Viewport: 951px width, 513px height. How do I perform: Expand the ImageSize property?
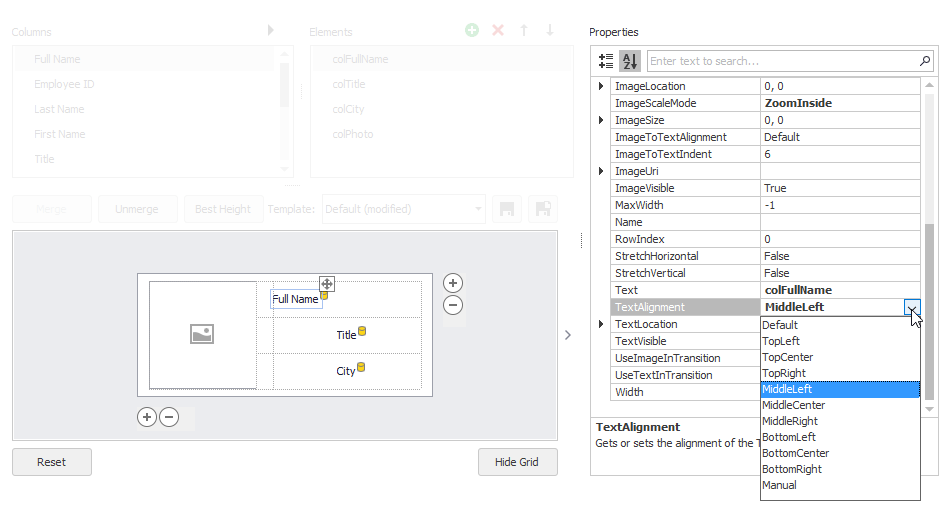(x=600, y=120)
